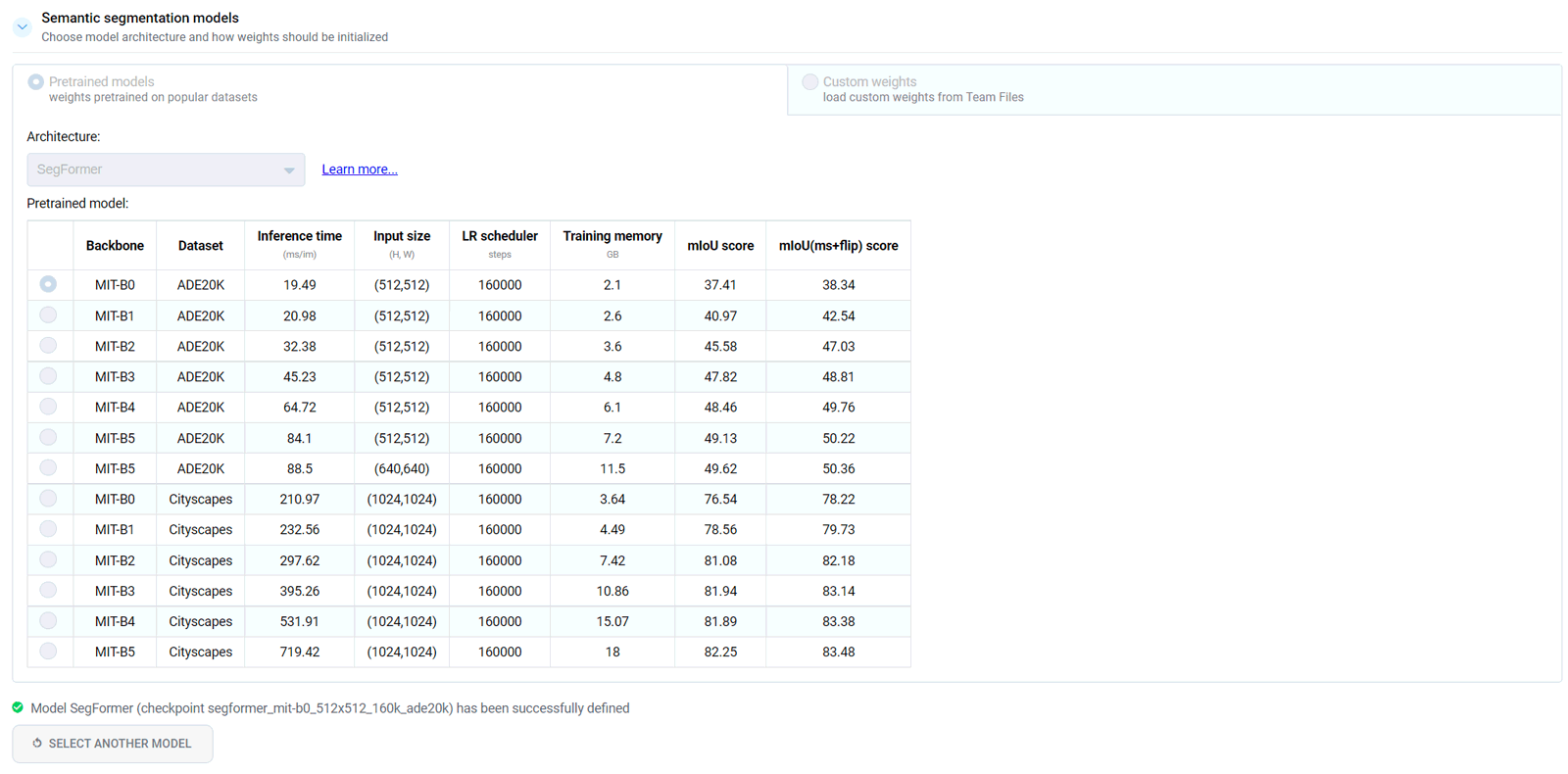The height and width of the screenshot is (774, 1568).
Task: Click the 83.48 mIoU(ms+flip) score cell
Action: pyautogui.click(x=838, y=653)
